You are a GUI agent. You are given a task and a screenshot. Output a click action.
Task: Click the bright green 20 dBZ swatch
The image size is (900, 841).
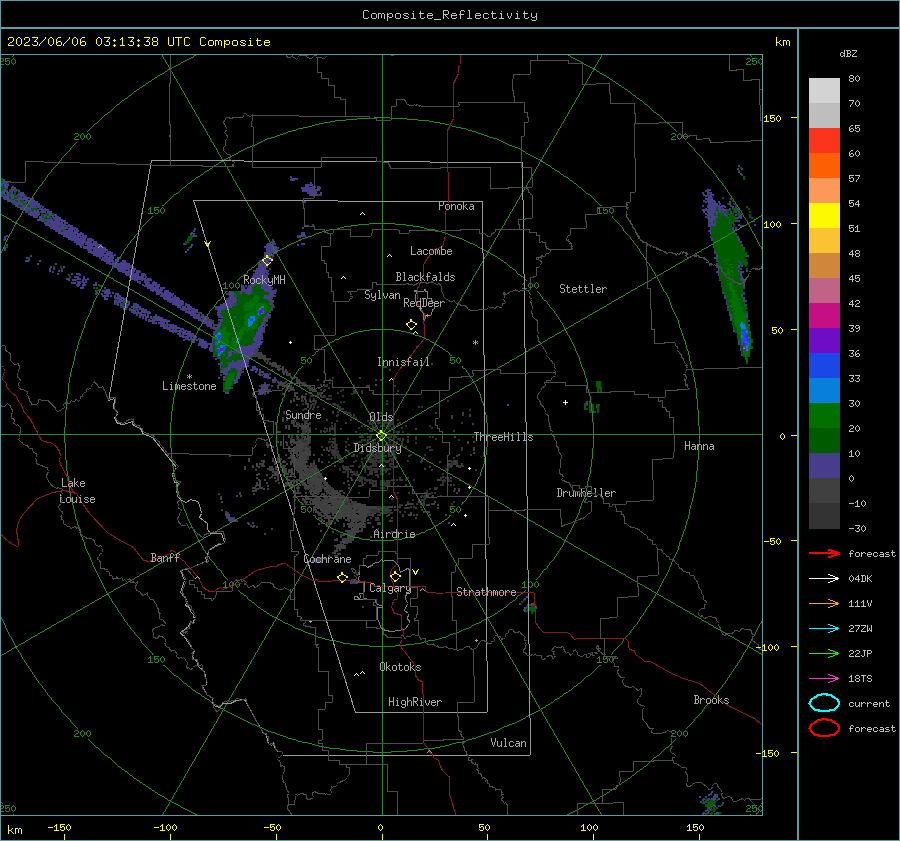(x=824, y=415)
